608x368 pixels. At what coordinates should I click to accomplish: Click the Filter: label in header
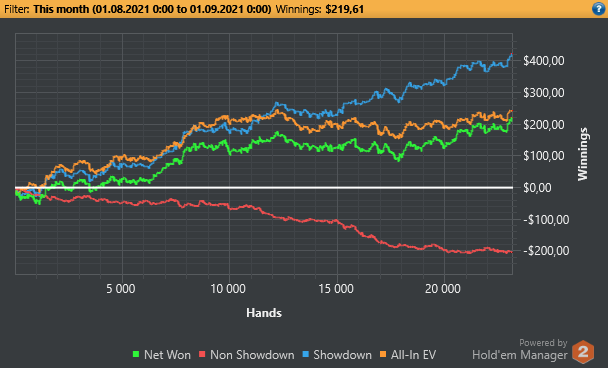tap(17, 9)
